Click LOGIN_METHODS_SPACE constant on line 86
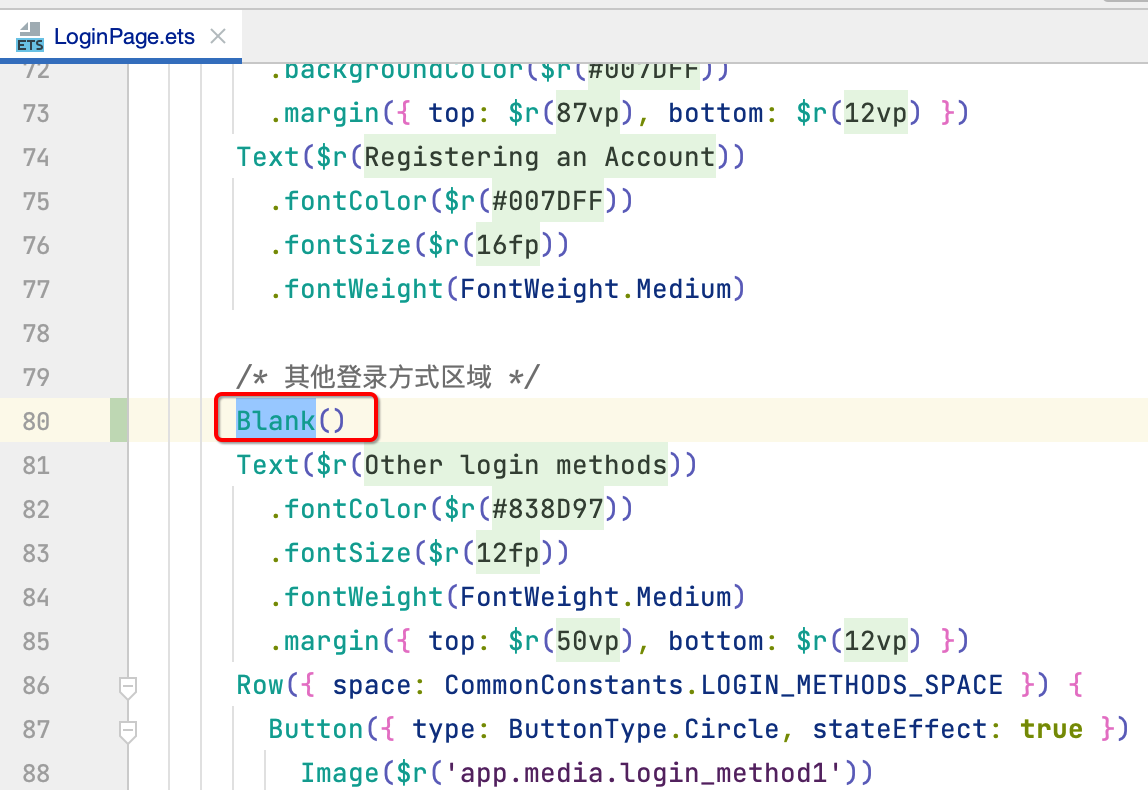 tap(851, 685)
